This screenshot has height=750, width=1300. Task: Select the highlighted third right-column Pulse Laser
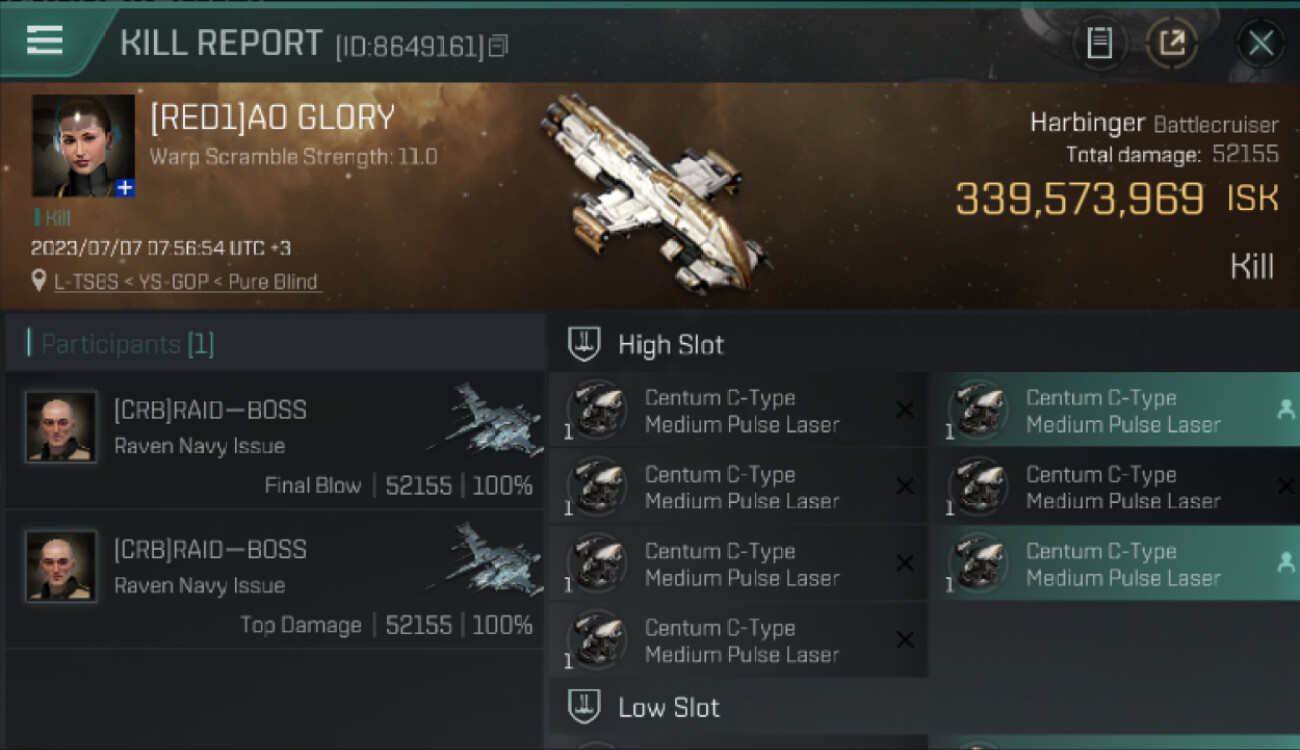pos(1115,564)
